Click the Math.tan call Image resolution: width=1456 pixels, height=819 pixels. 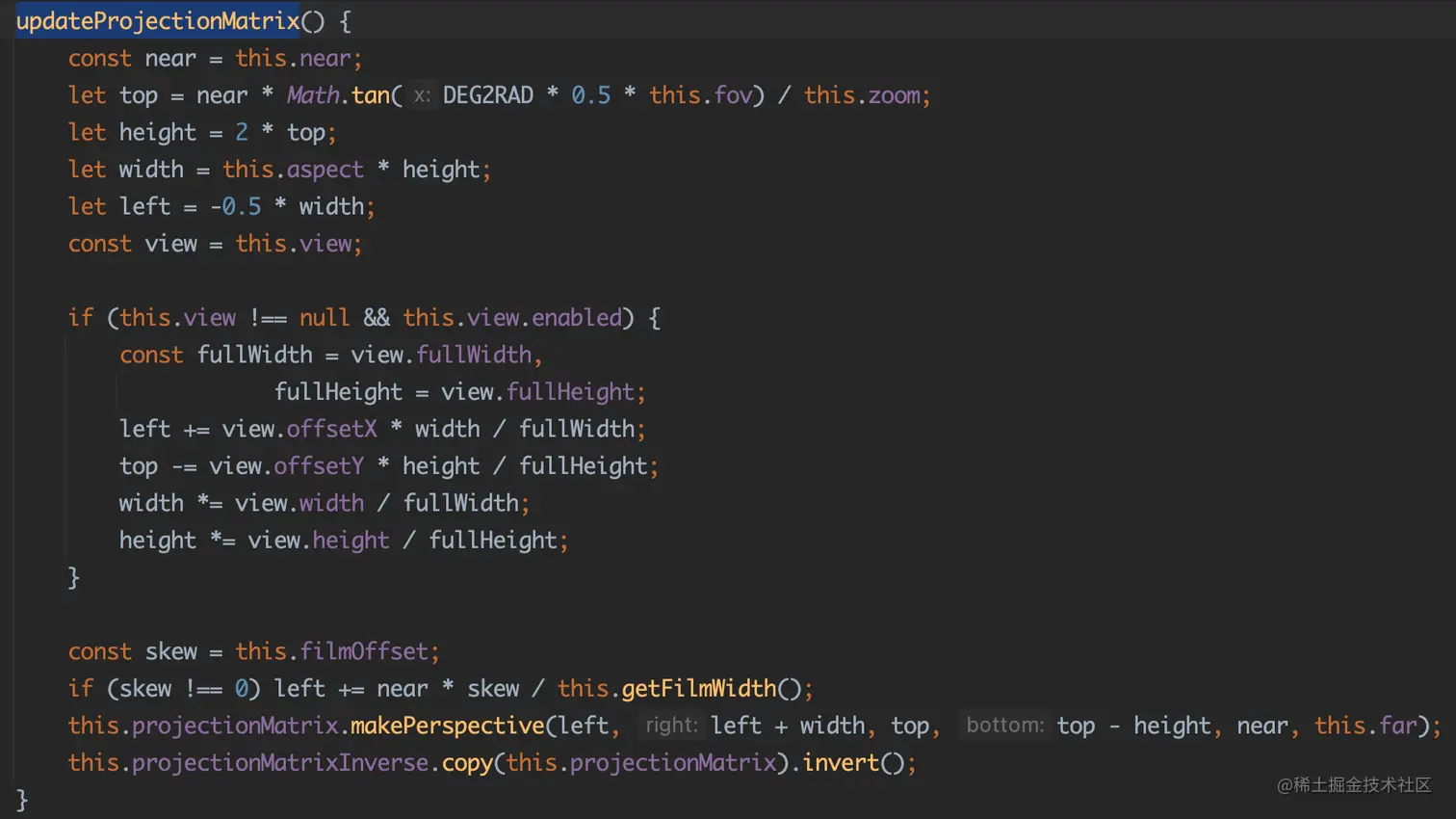(338, 95)
